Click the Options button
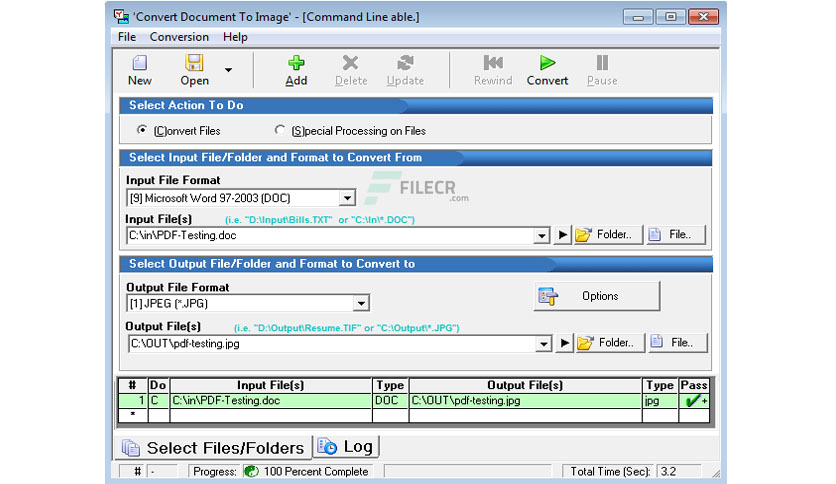836x484 pixels. [597, 296]
